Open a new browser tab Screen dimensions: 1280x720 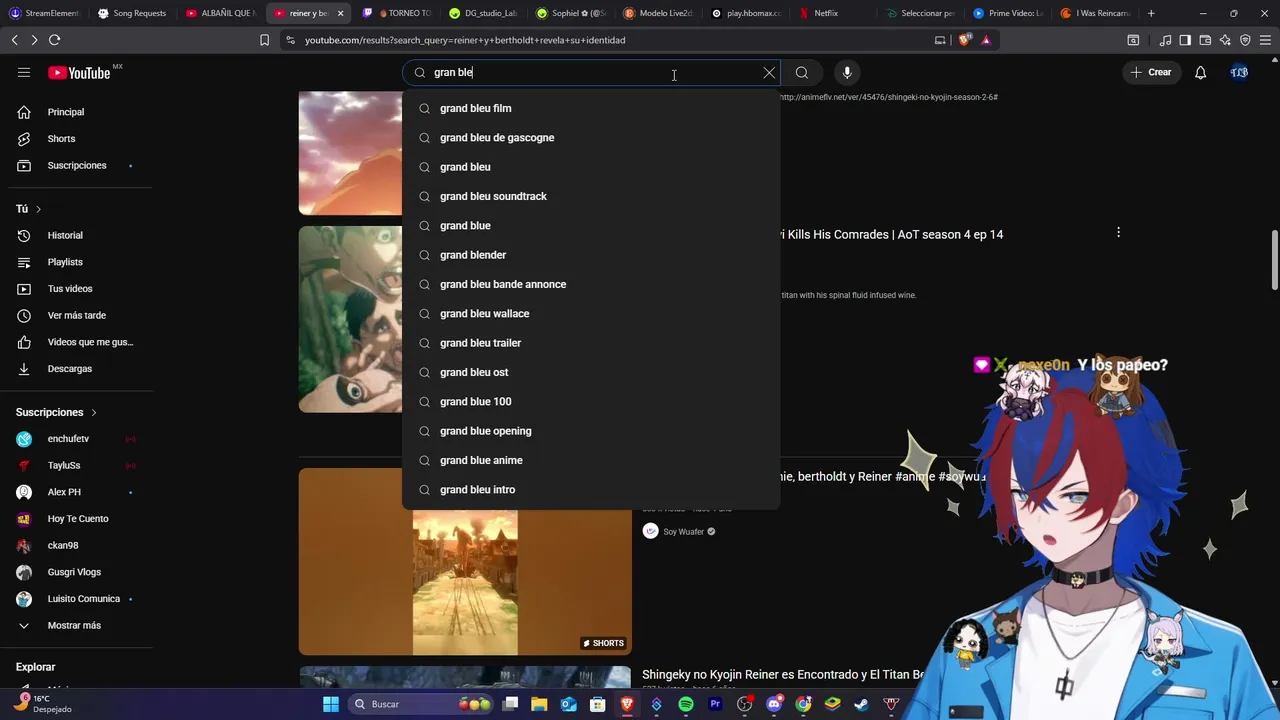(1151, 13)
